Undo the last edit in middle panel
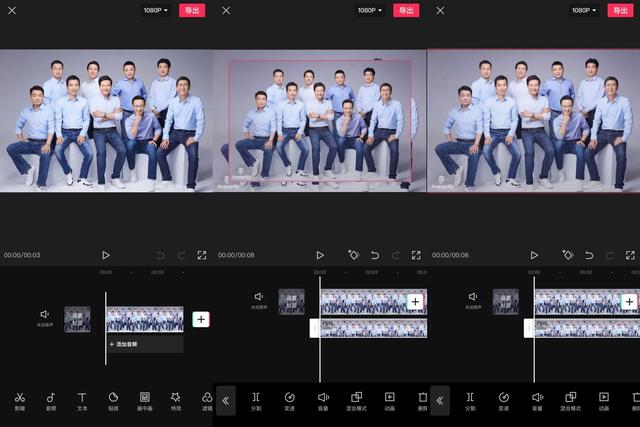 pyautogui.click(x=375, y=256)
